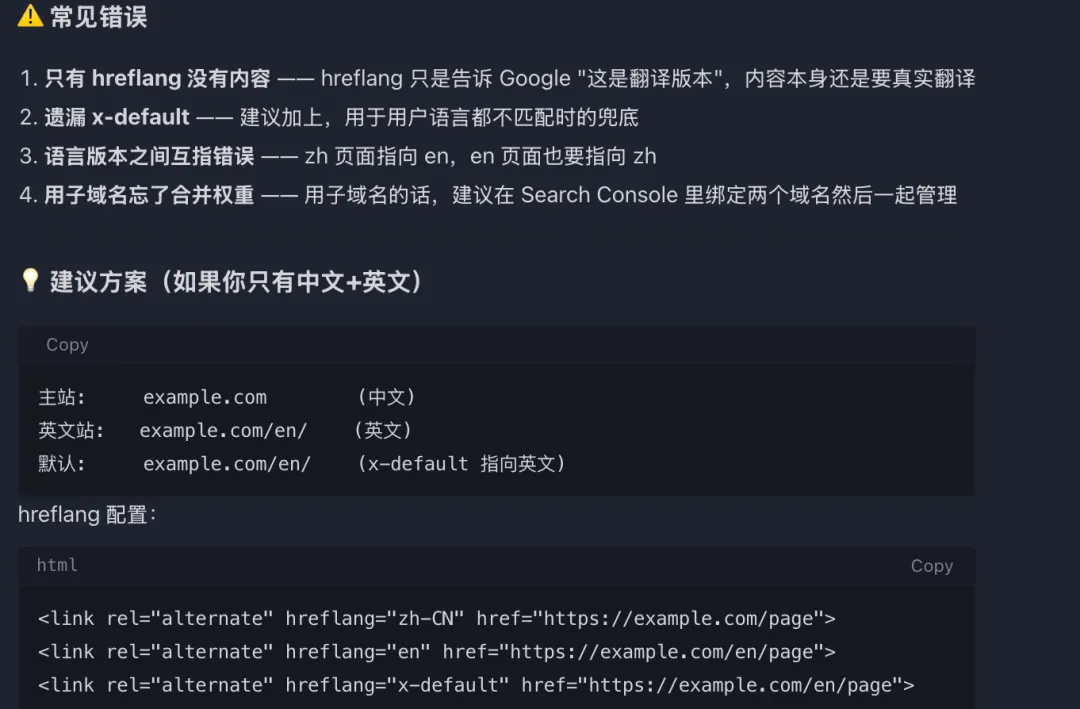Click the 建议方案 heading text

tap(236, 281)
